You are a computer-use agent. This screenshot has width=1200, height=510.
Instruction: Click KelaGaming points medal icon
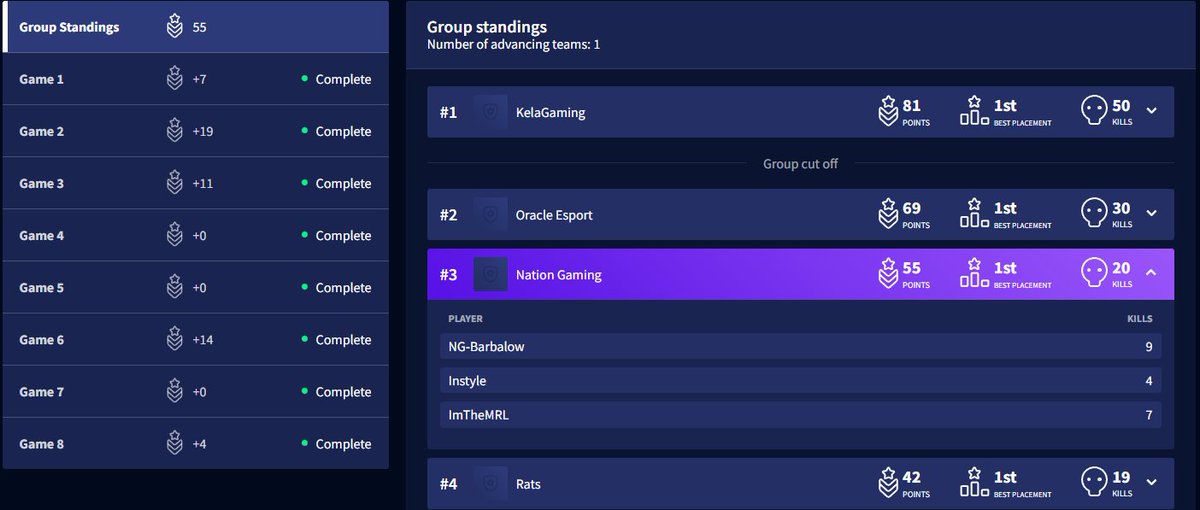887,111
